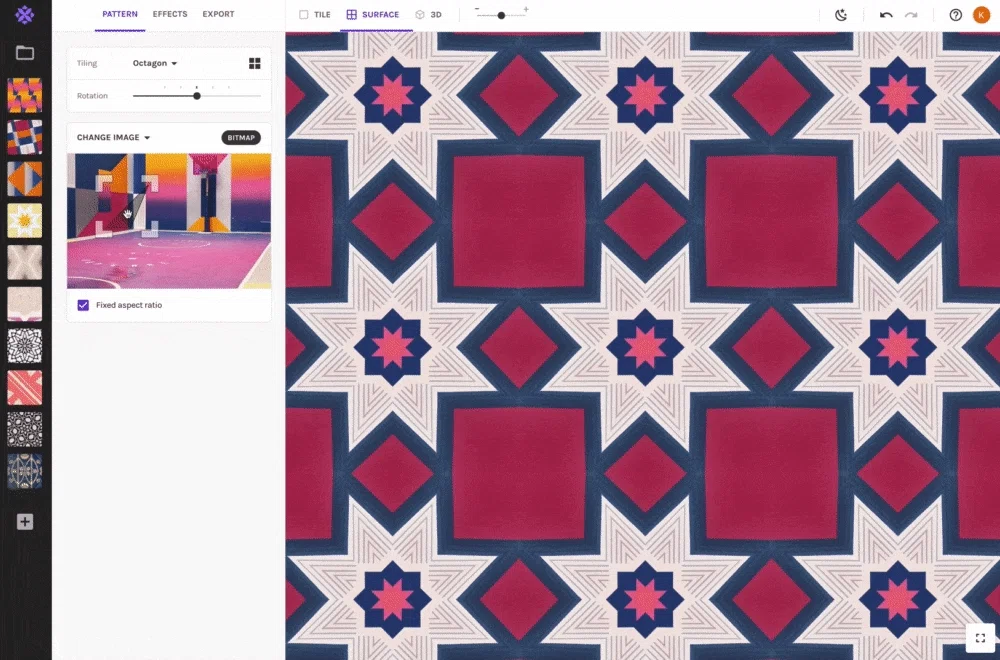This screenshot has height=660, width=1000.
Task: Switch to the Export tab
Action: point(218,14)
